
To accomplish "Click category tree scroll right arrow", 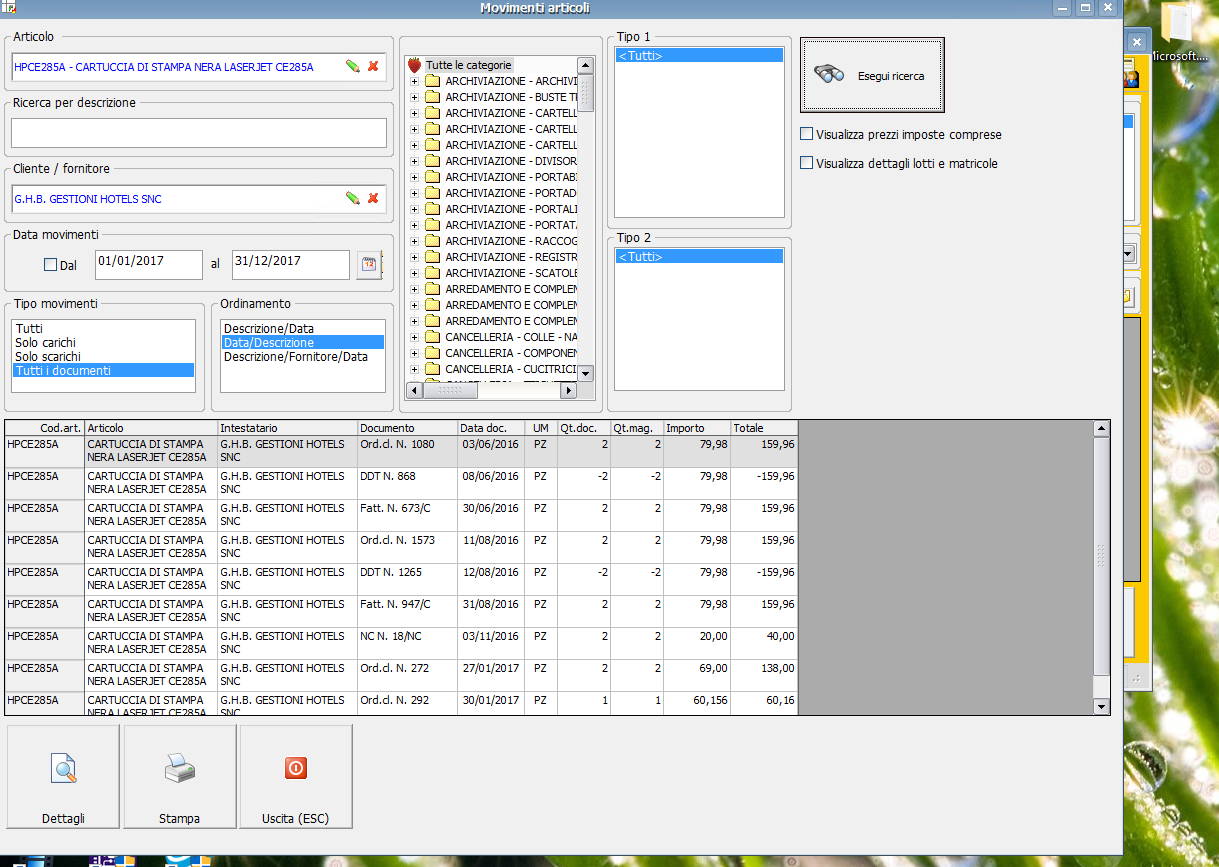I will tap(569, 390).
